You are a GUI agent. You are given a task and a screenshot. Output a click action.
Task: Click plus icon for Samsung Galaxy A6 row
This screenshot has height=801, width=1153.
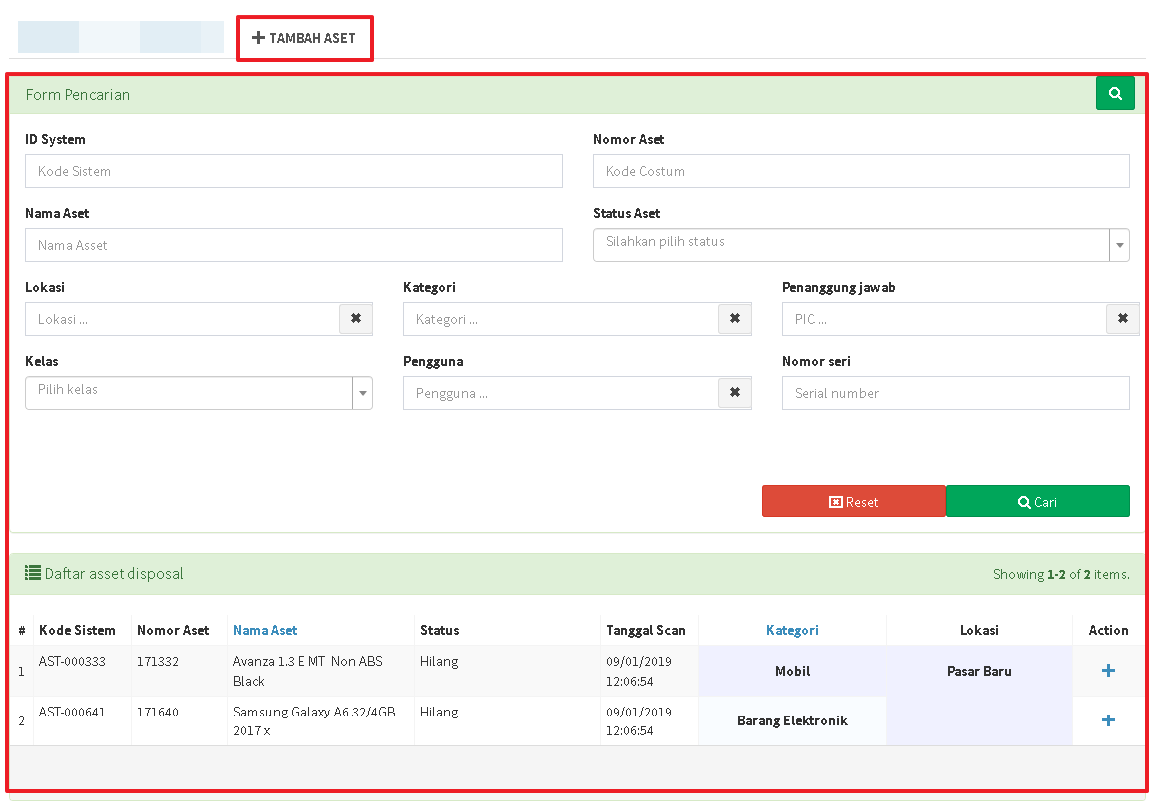(x=1108, y=720)
